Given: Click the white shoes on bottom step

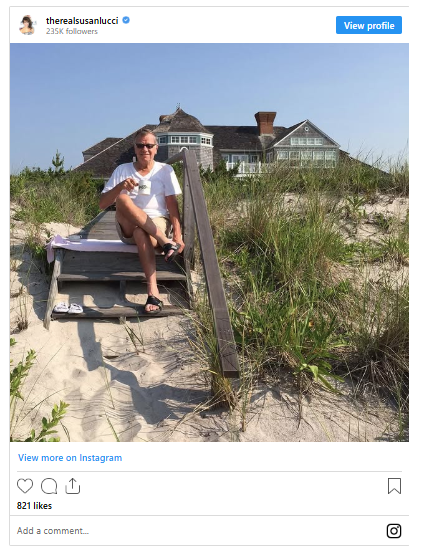Looking at the screenshot, I should tap(68, 308).
